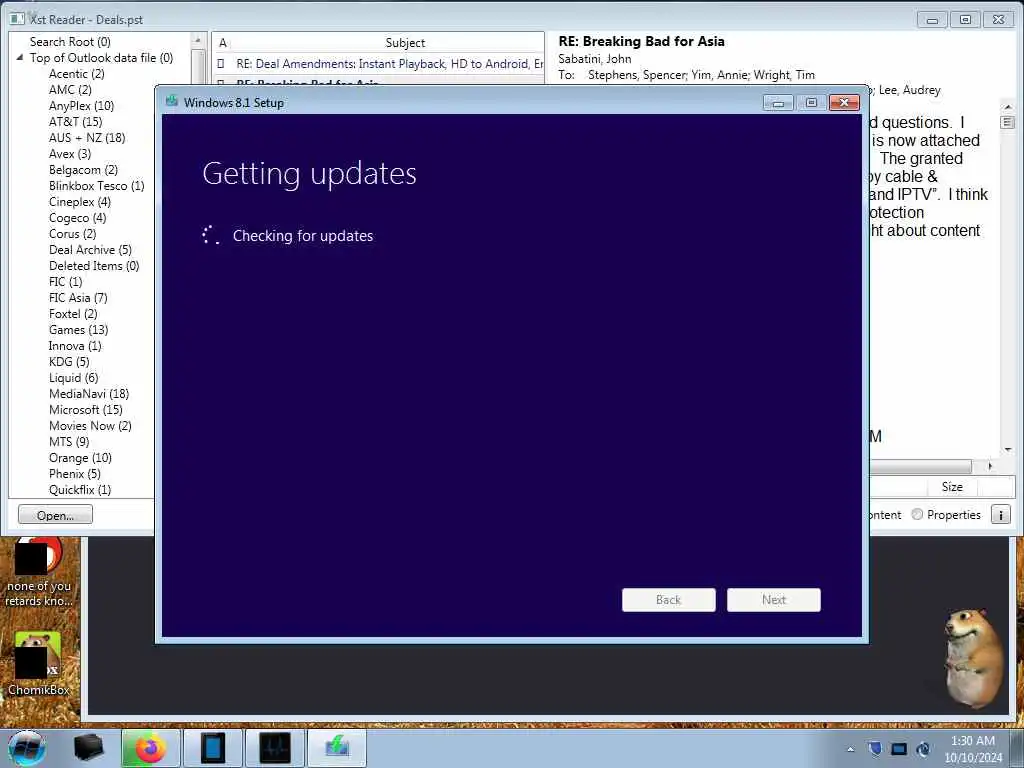Click the Windows 8.1 Setup title icon

[x=172, y=101]
